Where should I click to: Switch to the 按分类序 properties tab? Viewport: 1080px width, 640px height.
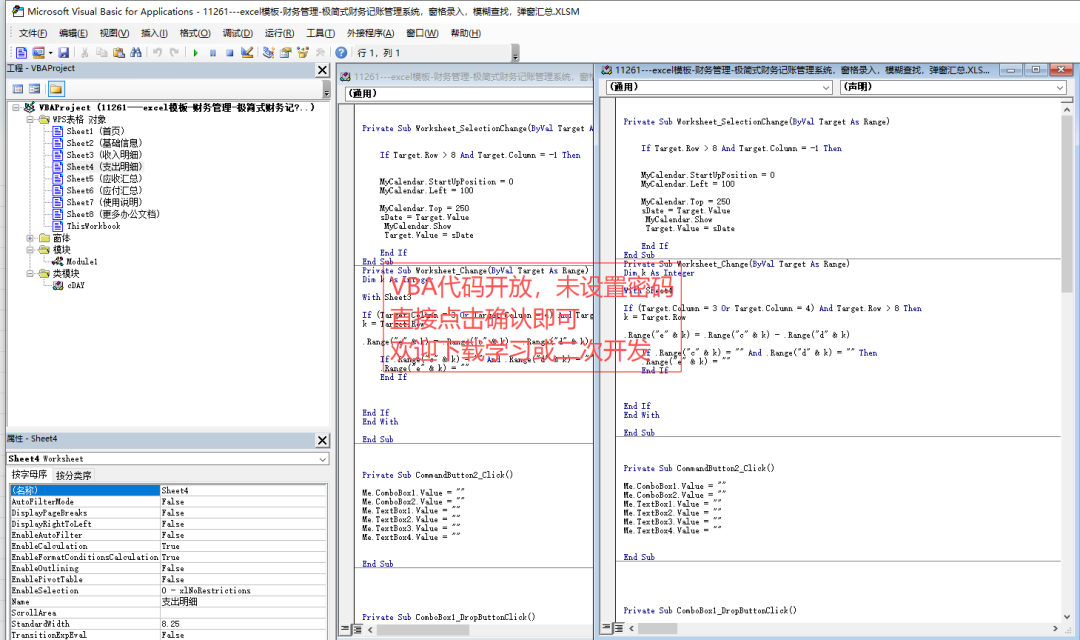tap(73, 476)
